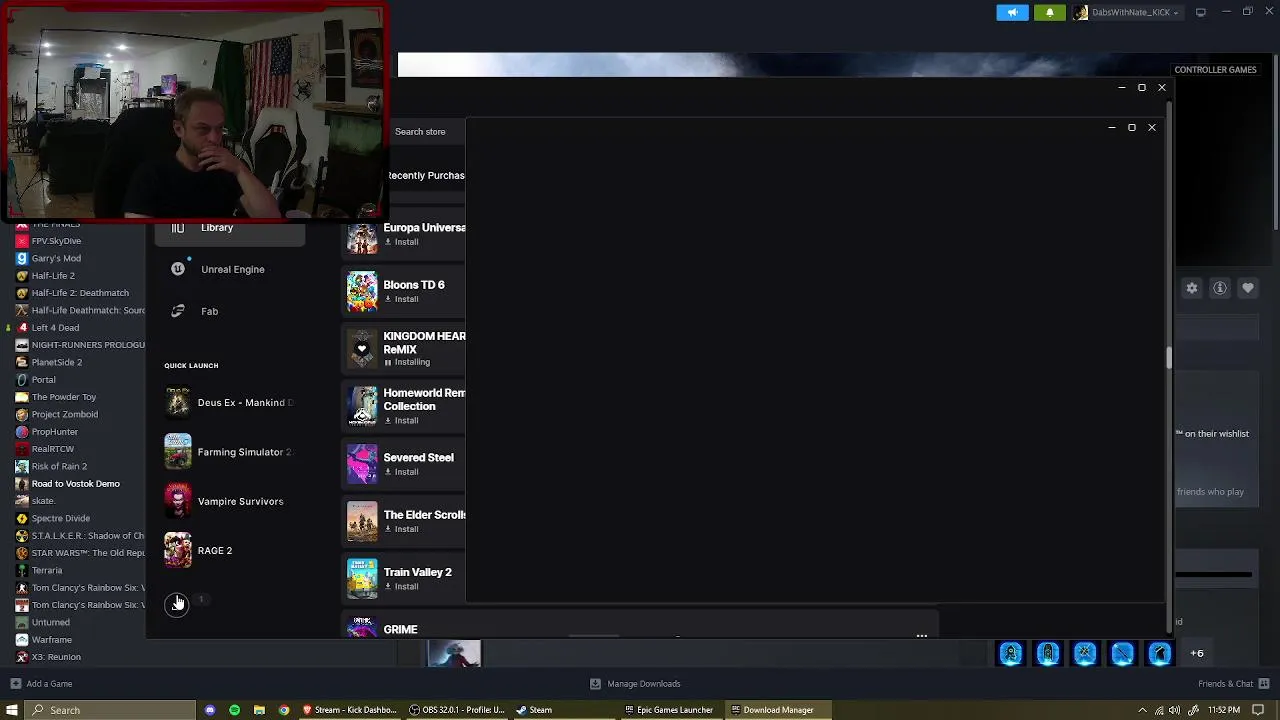The width and height of the screenshot is (1280, 720).
Task: Click the Fab logo icon
Action: pos(178,311)
